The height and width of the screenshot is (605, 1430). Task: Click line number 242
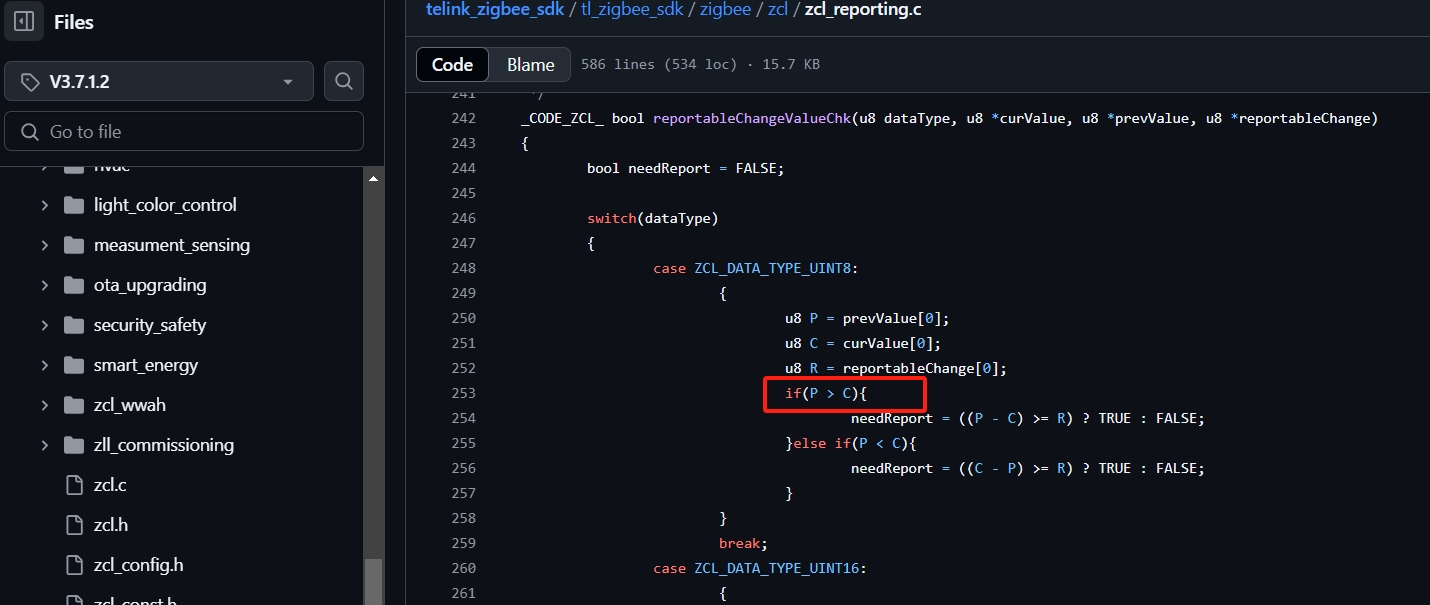point(463,118)
